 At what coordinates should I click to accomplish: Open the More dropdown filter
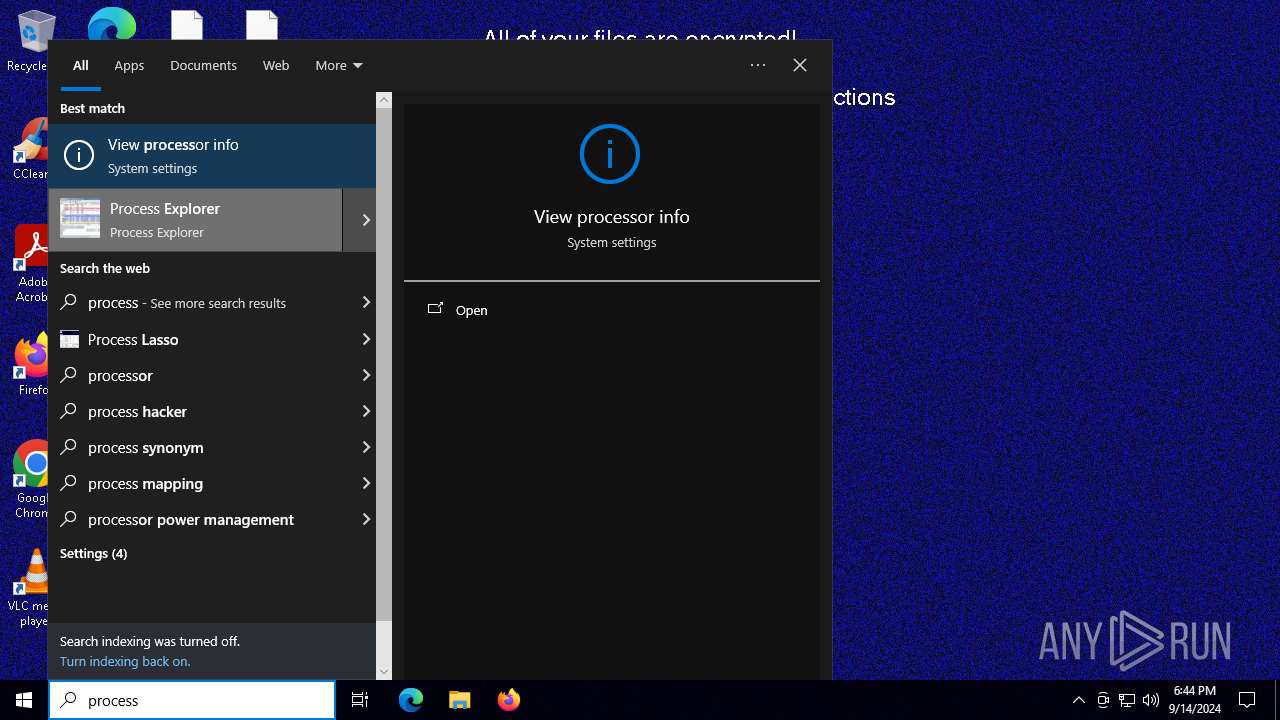click(x=339, y=65)
